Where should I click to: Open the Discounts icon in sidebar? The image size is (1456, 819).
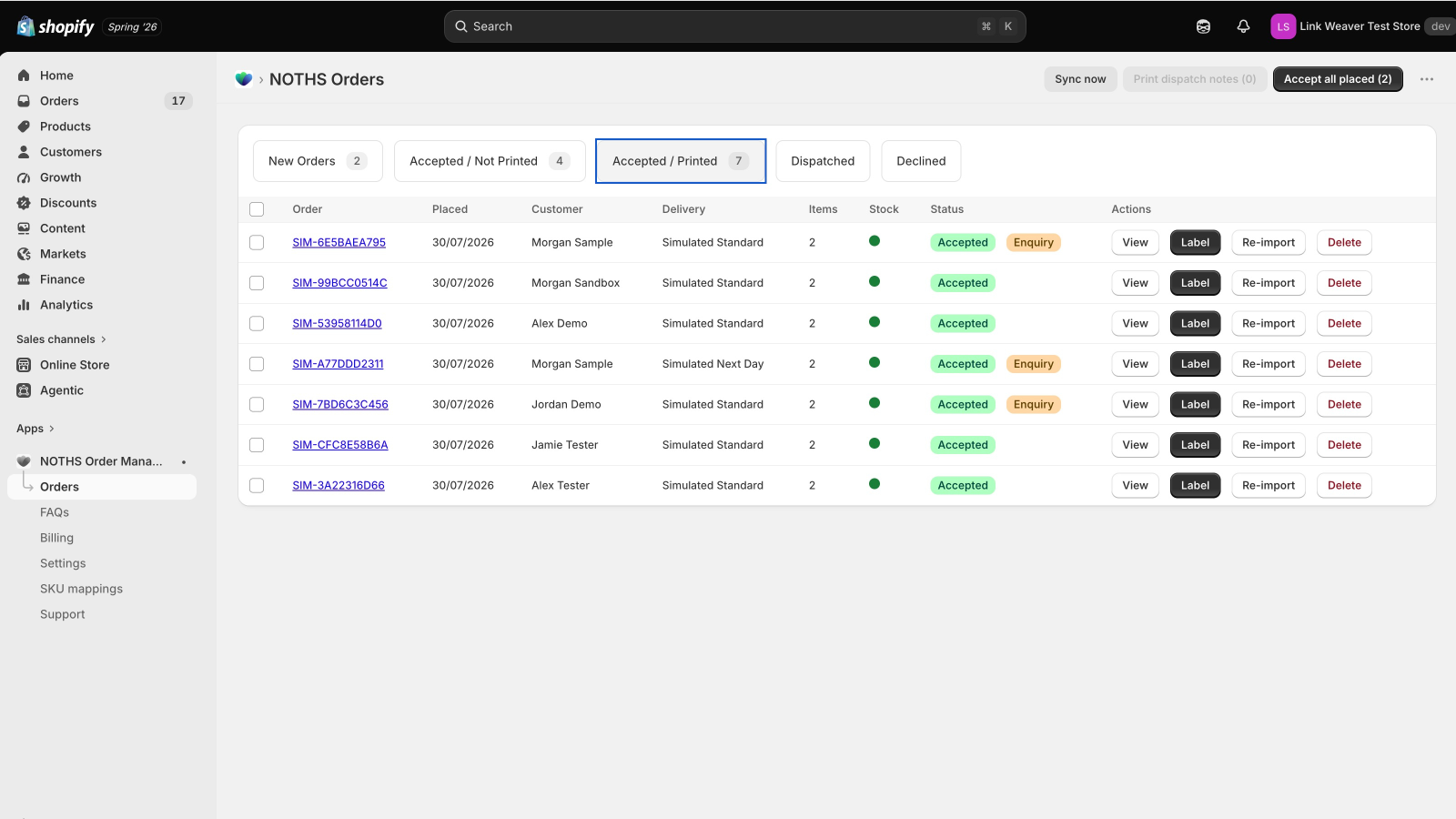click(x=24, y=203)
